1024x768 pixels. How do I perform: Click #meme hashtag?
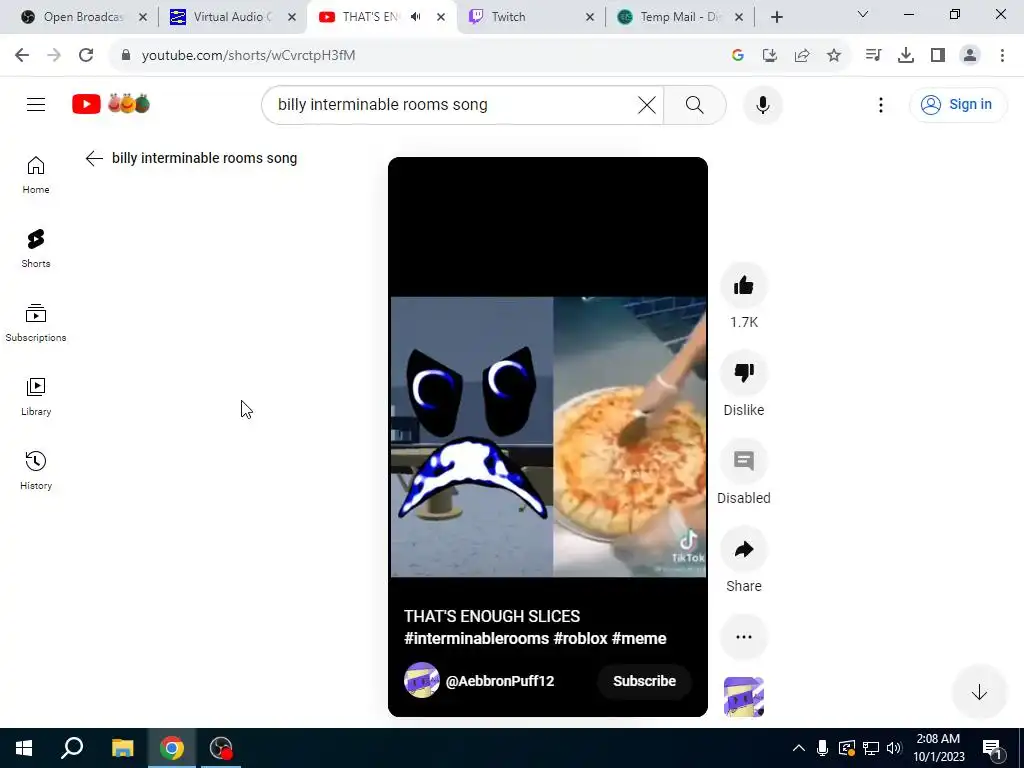tap(639, 639)
